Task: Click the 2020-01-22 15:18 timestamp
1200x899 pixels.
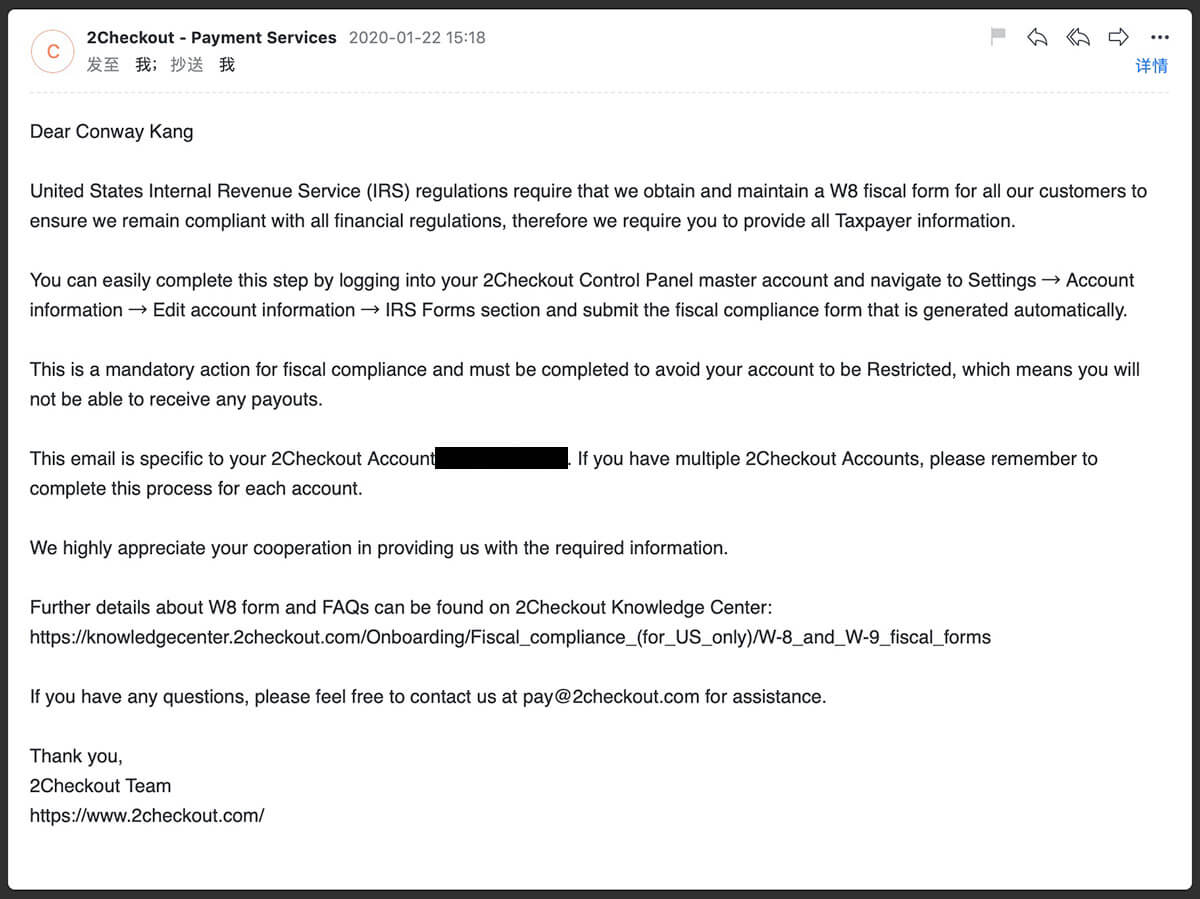Action: tap(417, 38)
